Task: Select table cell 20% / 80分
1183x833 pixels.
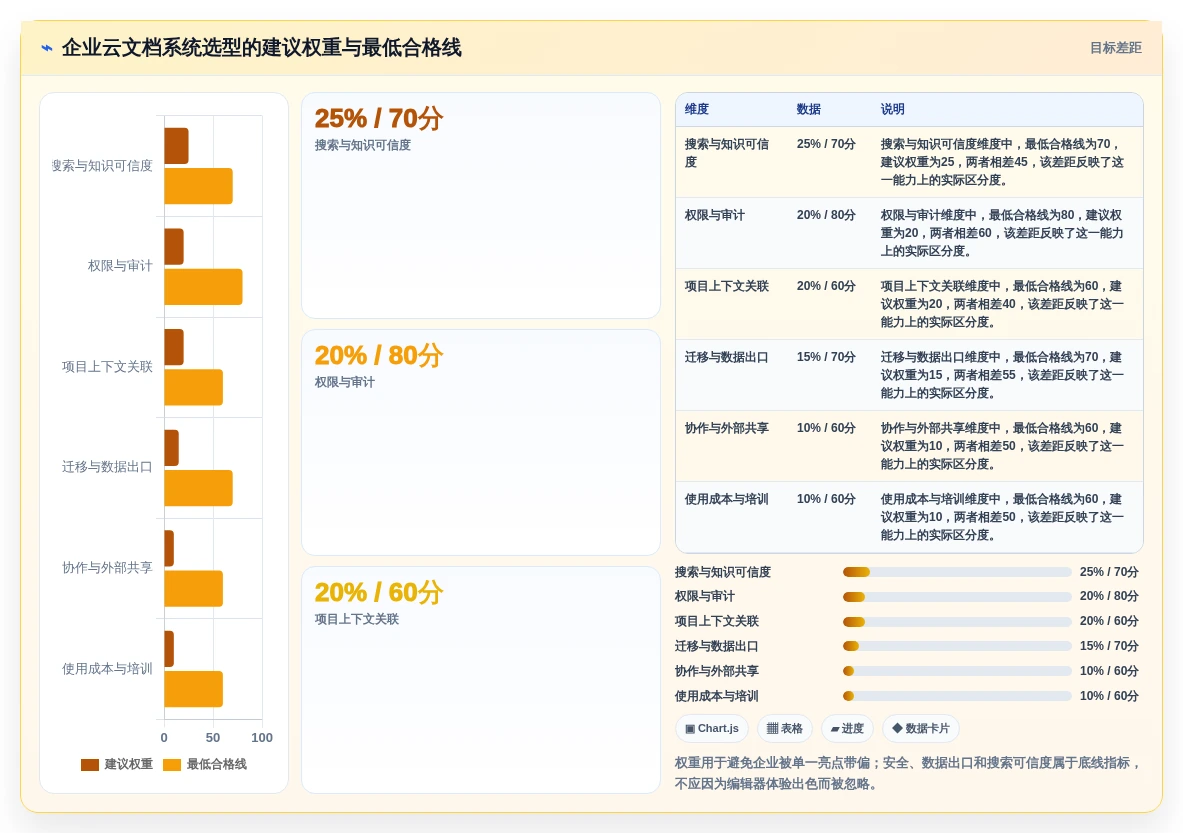Action: 826,215
